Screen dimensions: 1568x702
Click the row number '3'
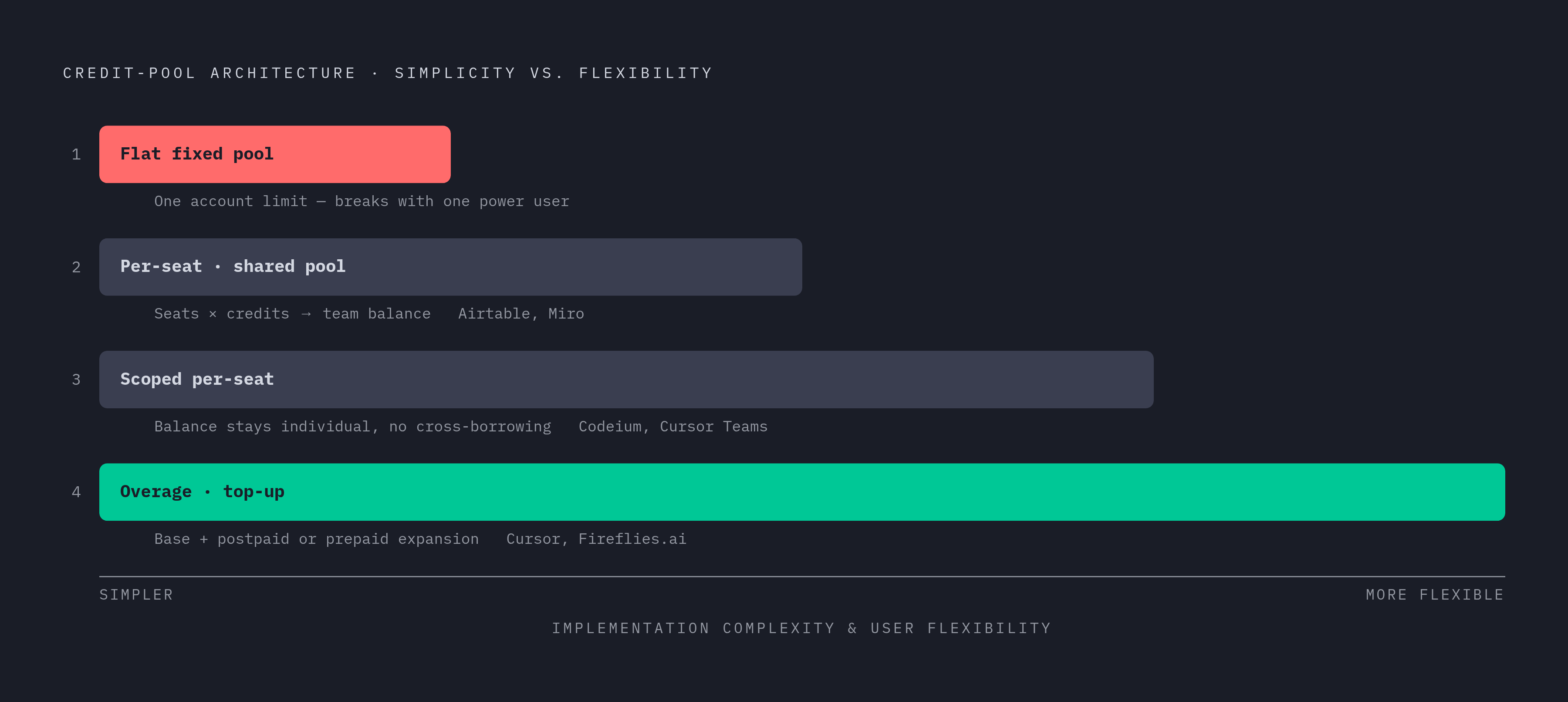(x=76, y=380)
